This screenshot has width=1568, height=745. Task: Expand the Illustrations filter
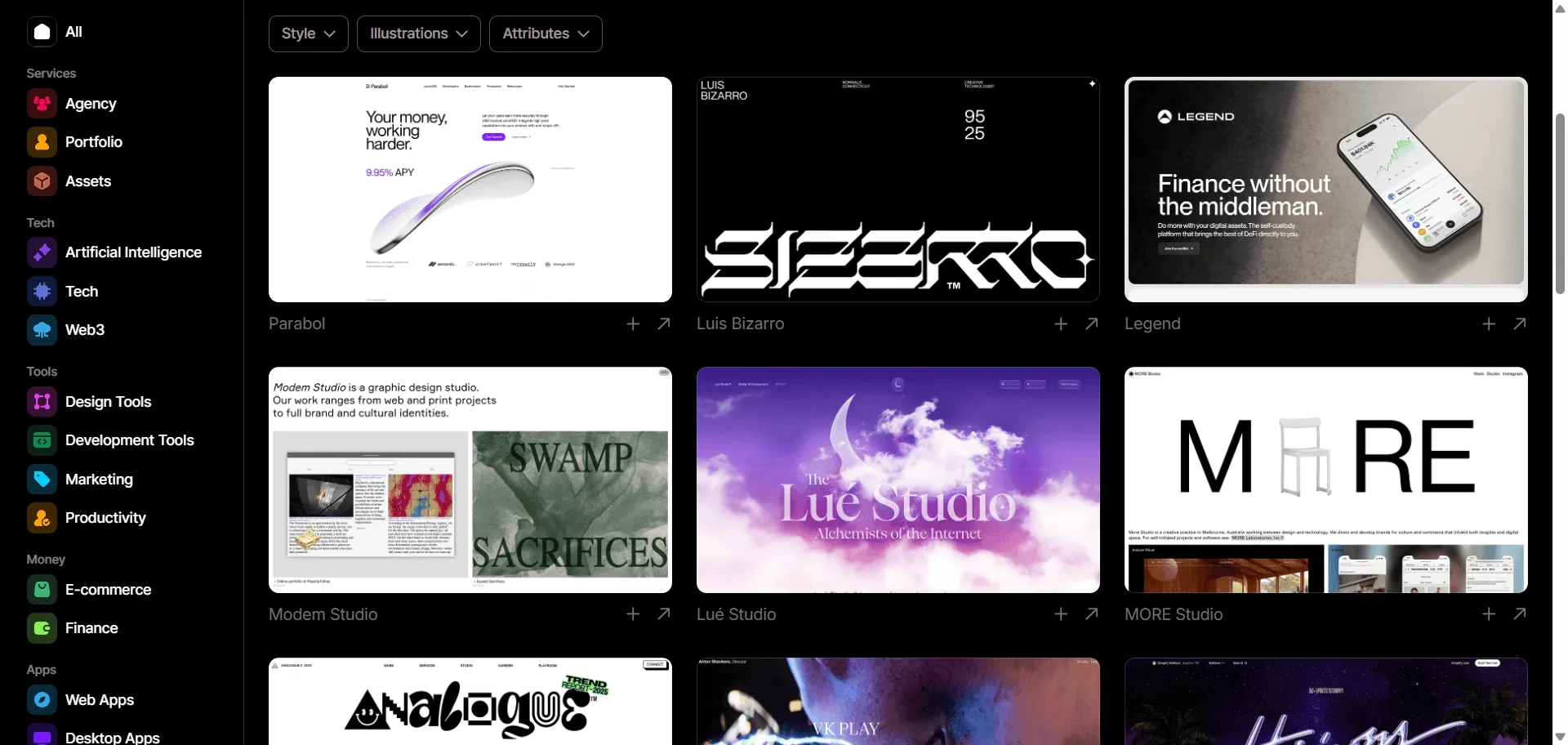point(418,33)
